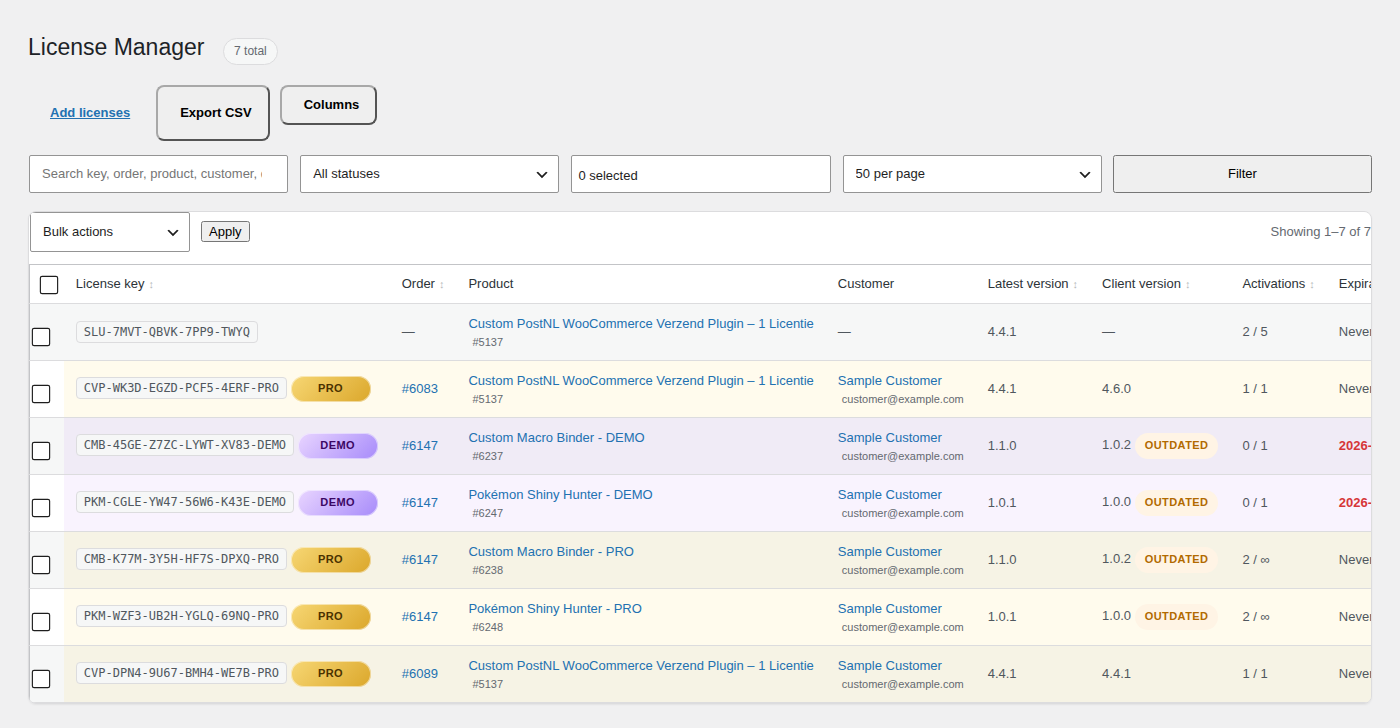Sort by Latest version column arrows
The image size is (1400, 728).
pos(1075,285)
